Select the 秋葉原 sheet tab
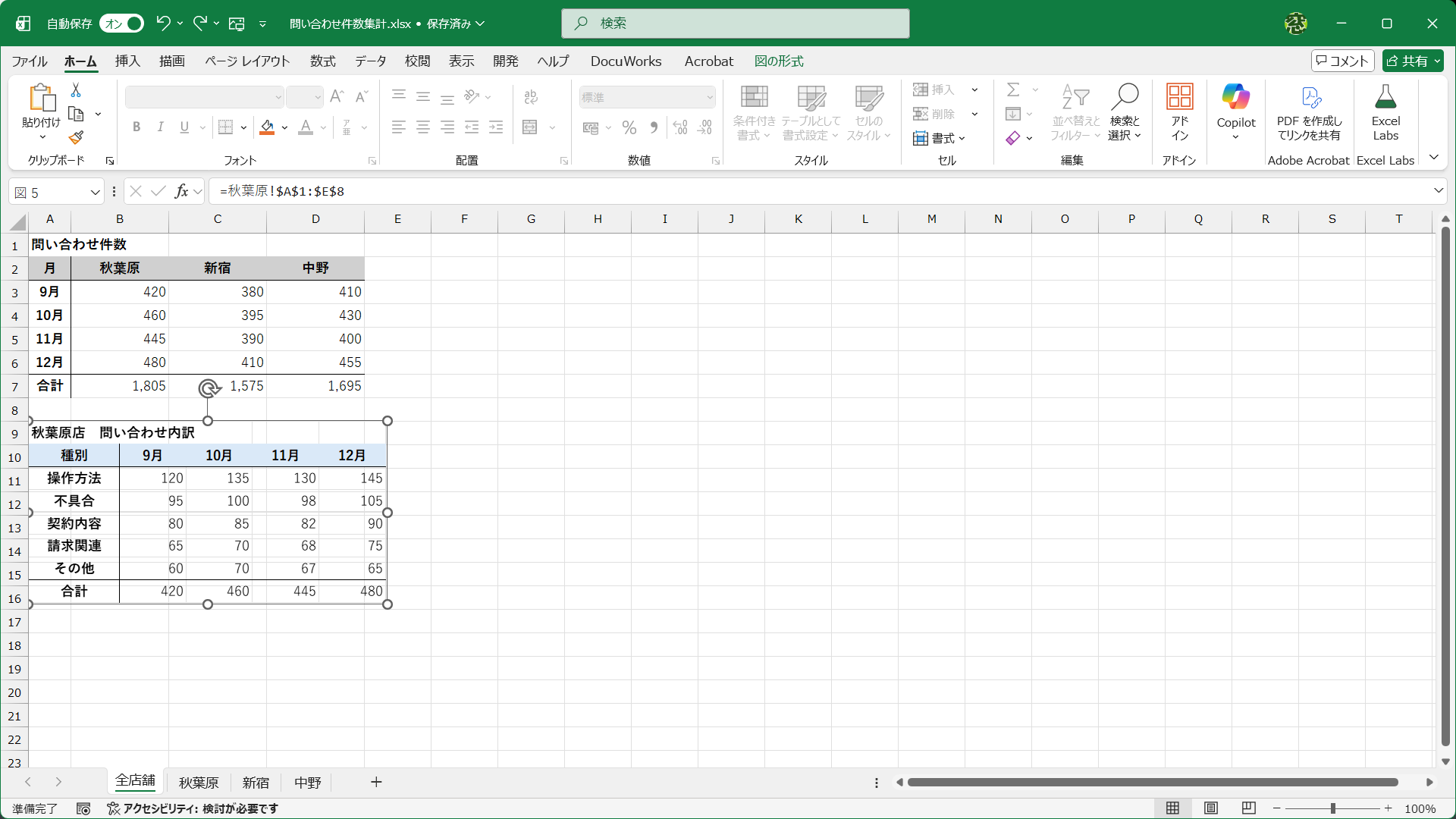1456x819 pixels. tap(198, 782)
